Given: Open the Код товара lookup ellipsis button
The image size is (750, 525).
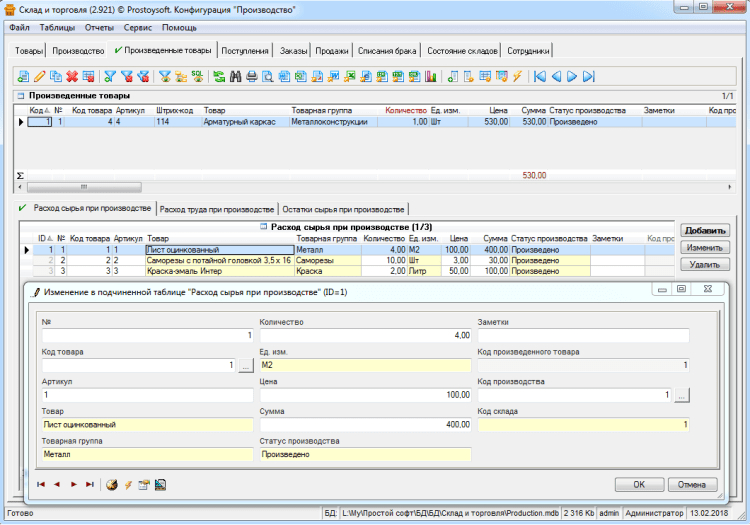Looking at the screenshot, I should [x=245, y=366].
